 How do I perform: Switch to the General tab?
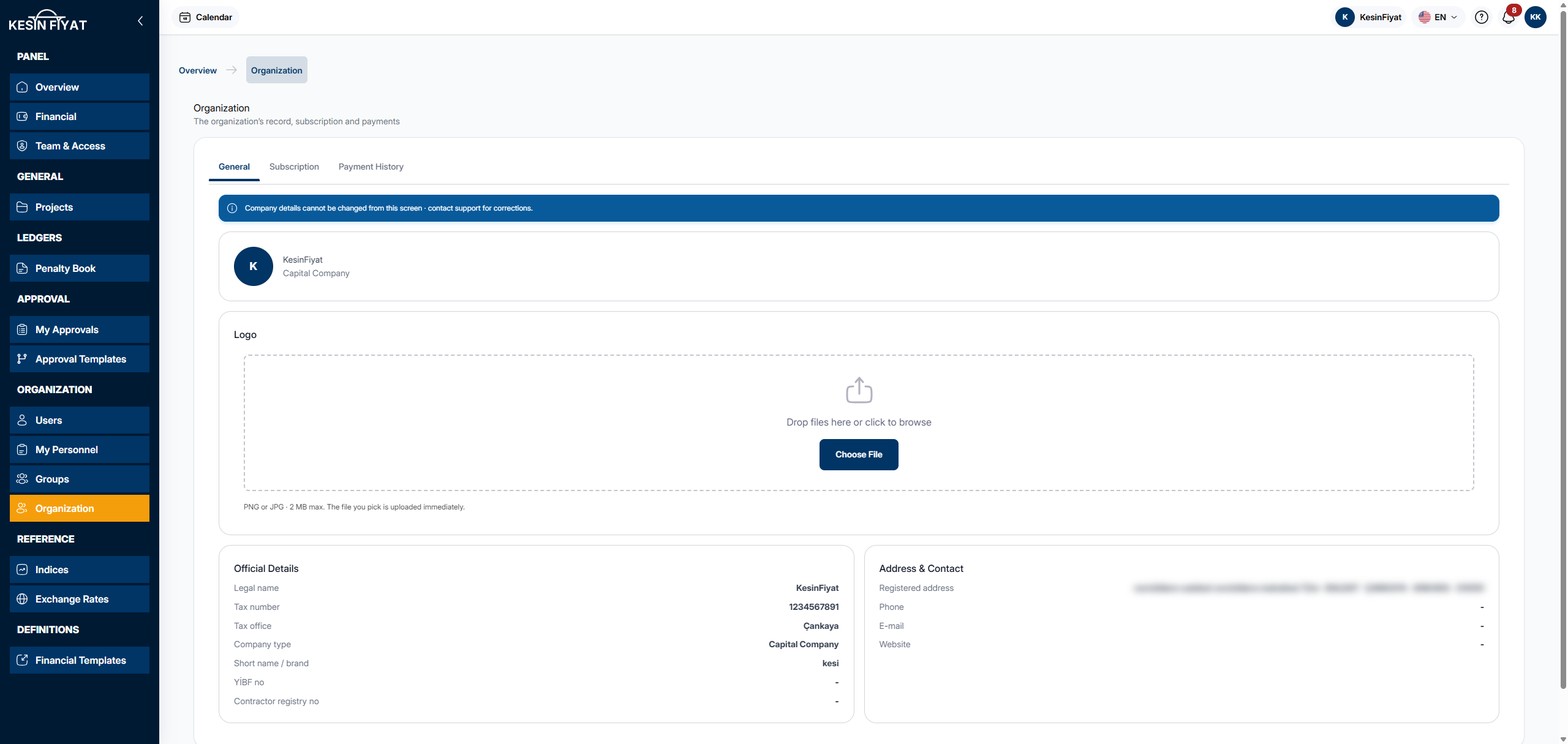[234, 167]
